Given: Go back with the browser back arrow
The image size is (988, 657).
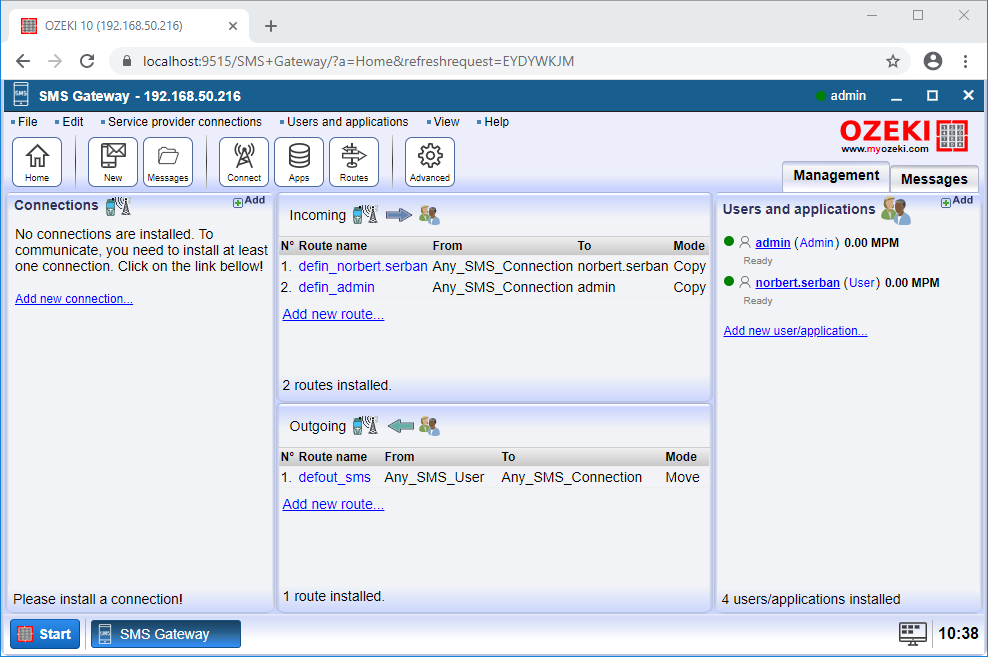Looking at the screenshot, I should click(23, 61).
